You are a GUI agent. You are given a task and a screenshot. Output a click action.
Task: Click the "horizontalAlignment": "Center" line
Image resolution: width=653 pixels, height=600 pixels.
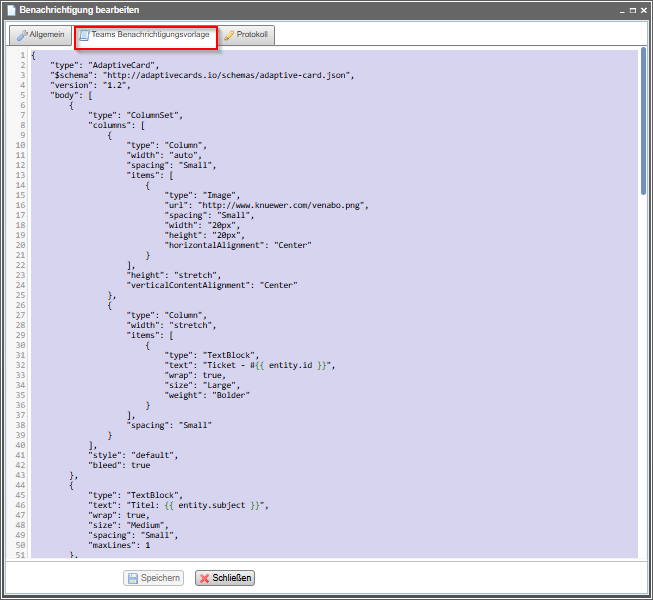[x=238, y=245]
